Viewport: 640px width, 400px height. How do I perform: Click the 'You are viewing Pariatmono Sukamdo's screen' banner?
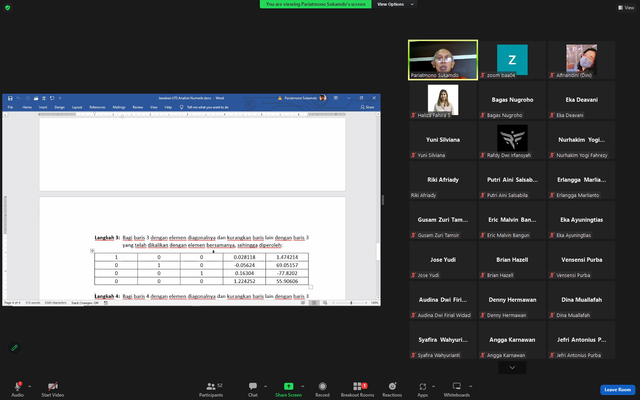point(316,4)
